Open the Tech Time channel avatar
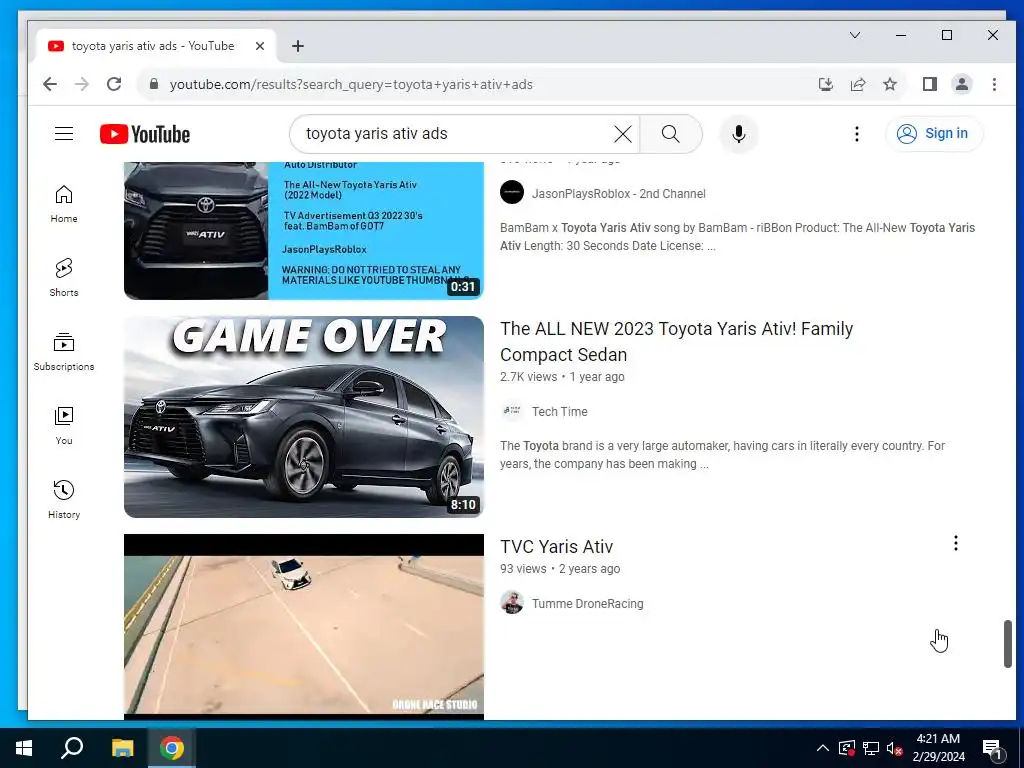 click(512, 411)
